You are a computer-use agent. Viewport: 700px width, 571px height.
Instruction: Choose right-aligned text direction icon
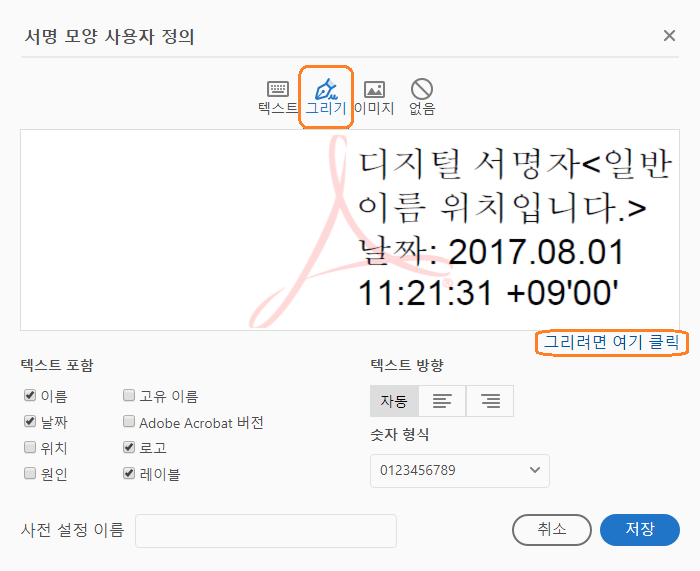point(490,401)
